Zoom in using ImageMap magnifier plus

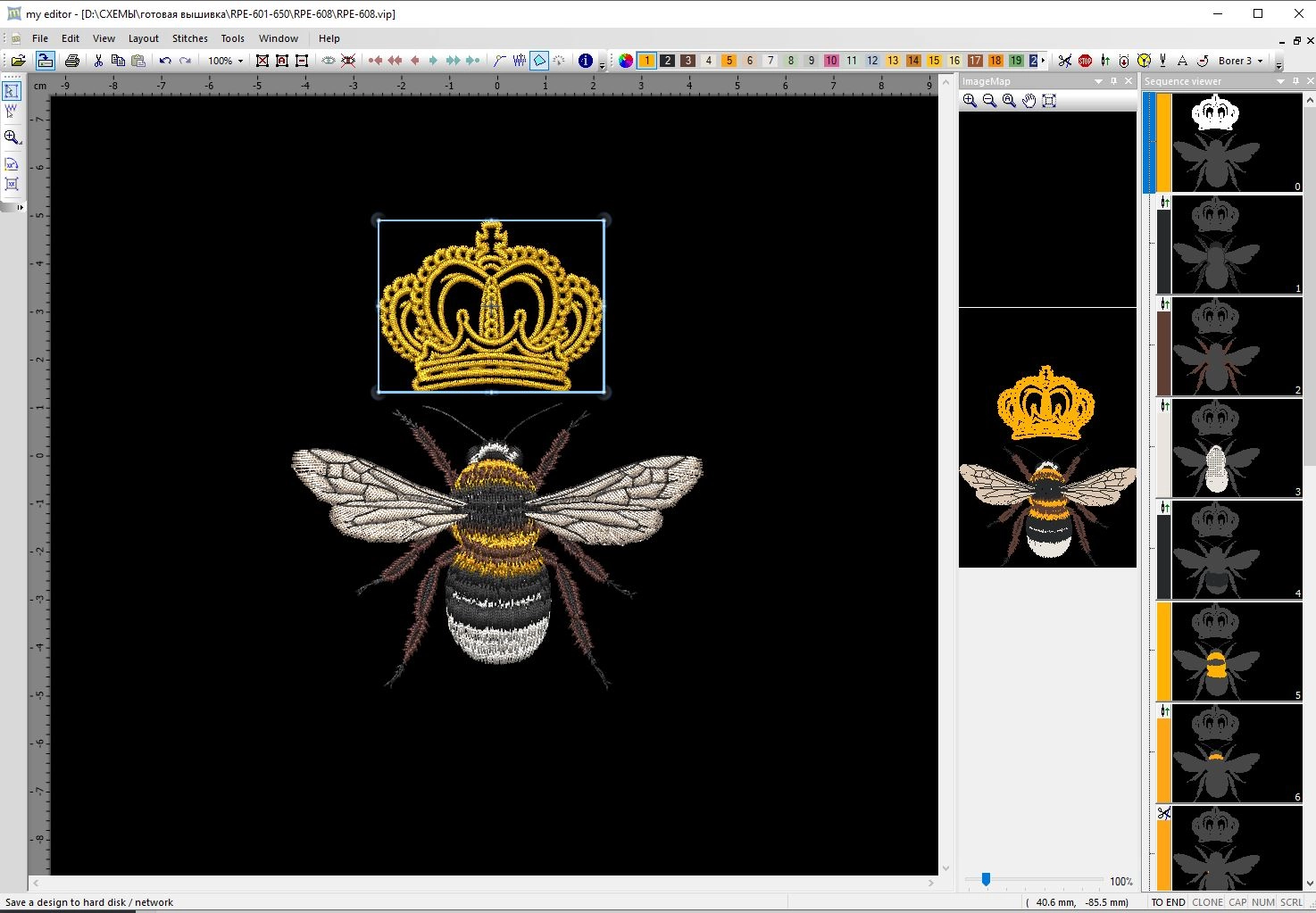(x=970, y=101)
